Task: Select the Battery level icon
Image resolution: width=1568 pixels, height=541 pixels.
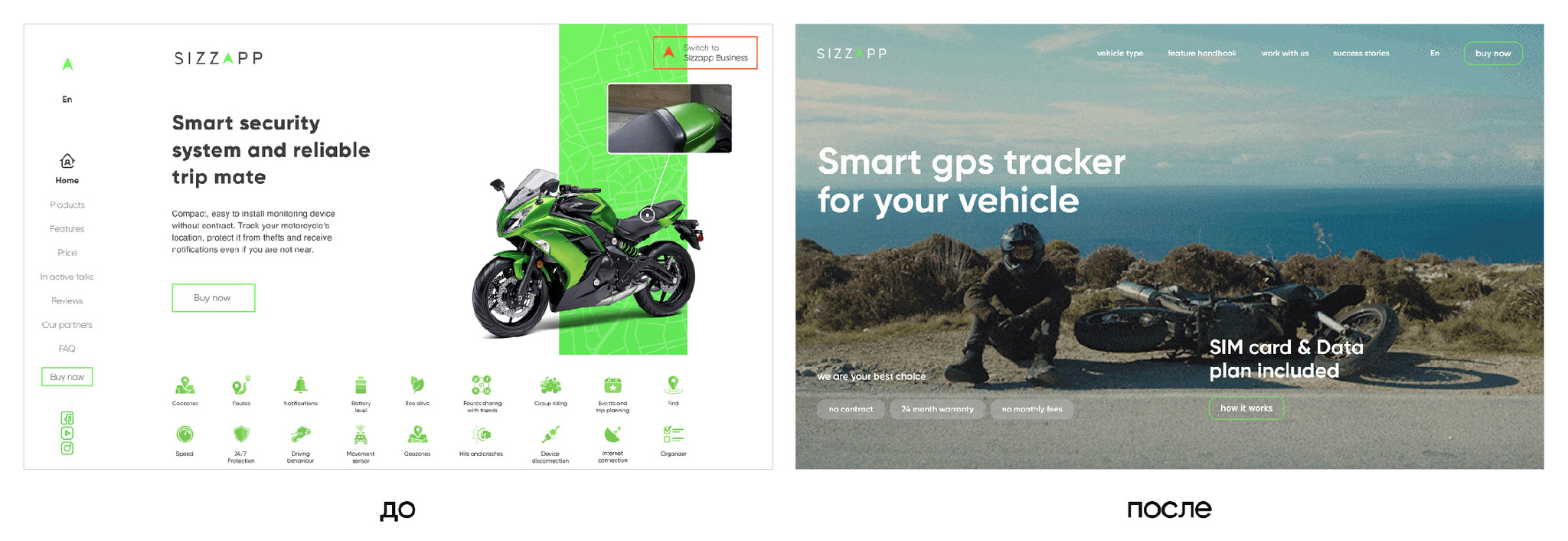Action: click(361, 385)
